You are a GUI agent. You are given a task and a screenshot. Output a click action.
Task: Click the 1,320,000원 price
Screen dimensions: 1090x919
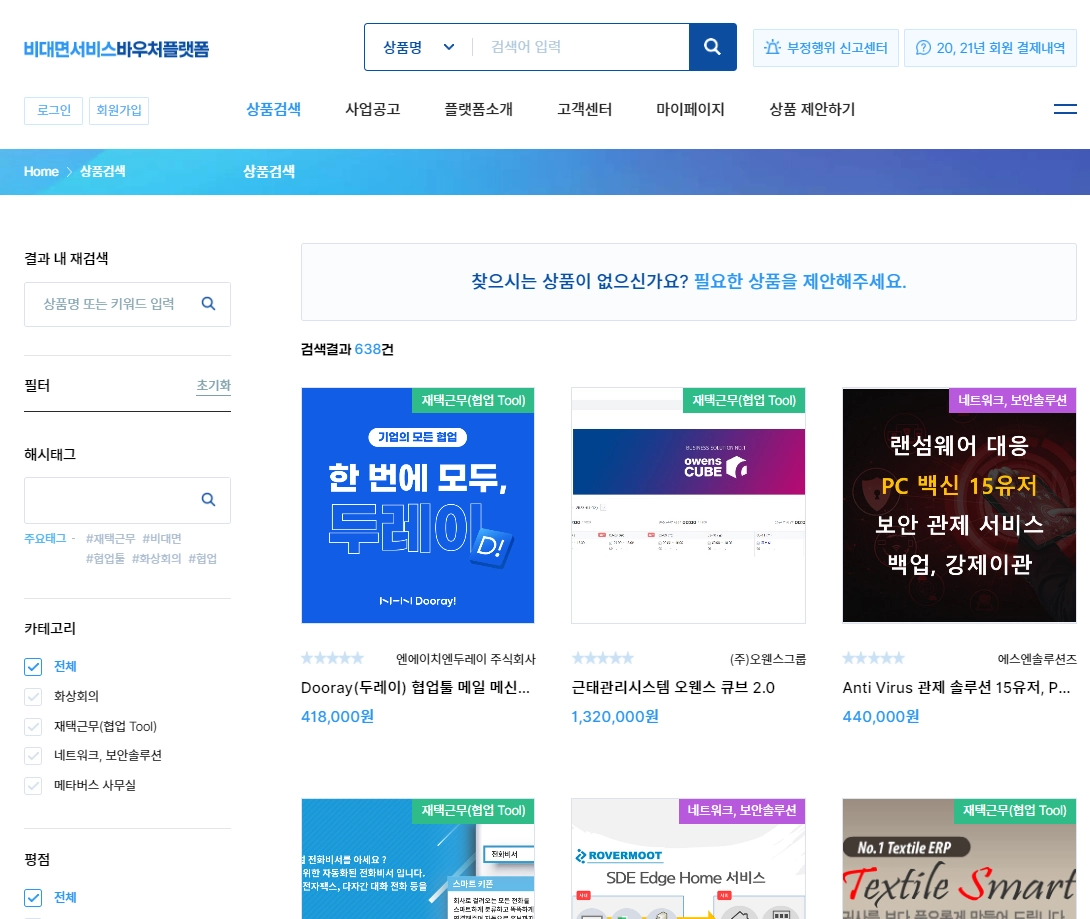[x=615, y=717]
